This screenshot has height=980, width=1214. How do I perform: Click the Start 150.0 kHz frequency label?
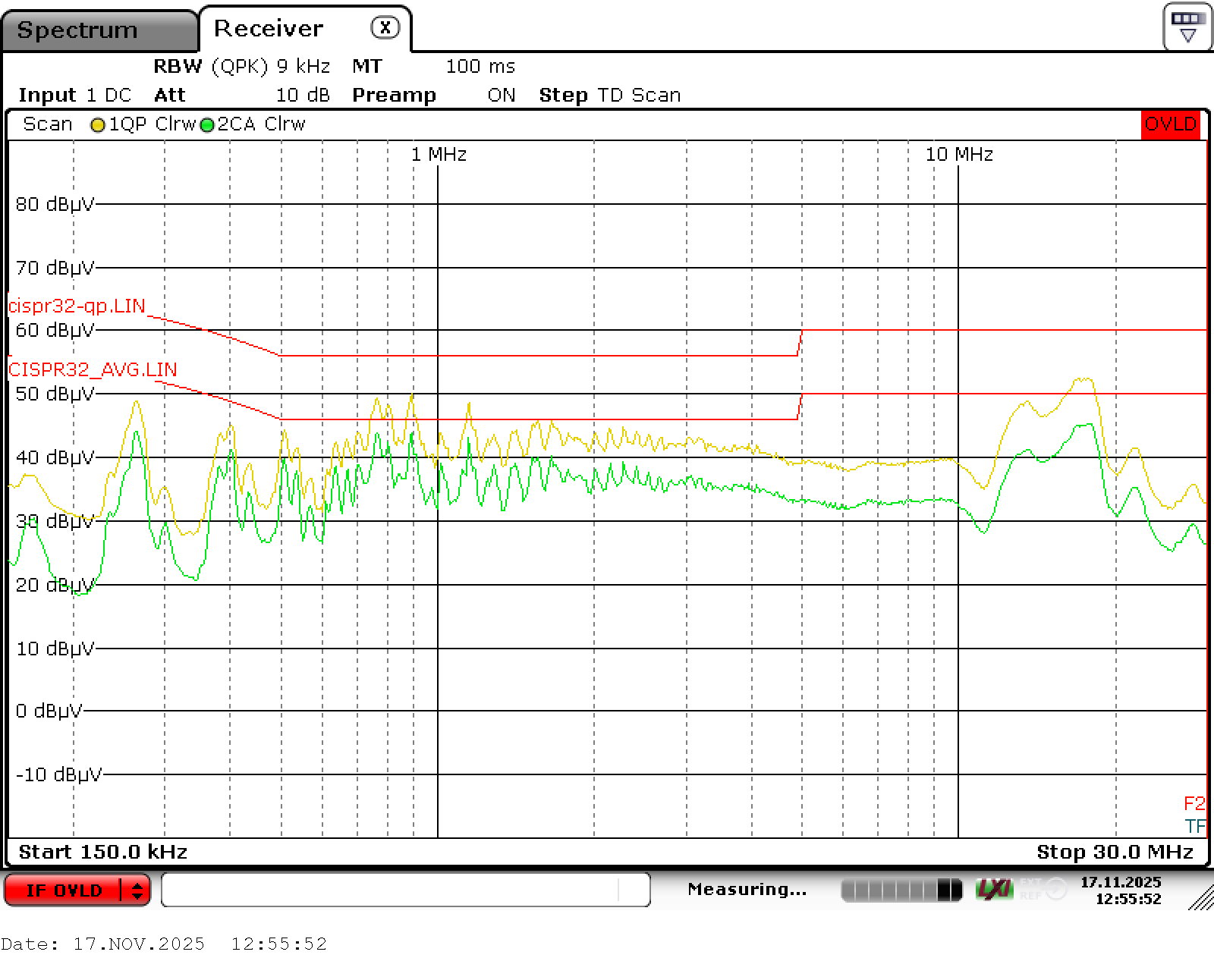pos(102,851)
